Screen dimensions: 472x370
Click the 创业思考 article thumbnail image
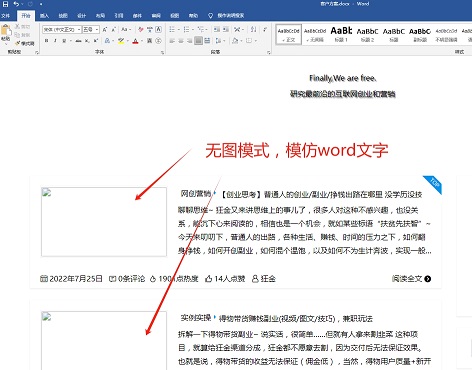coord(104,222)
